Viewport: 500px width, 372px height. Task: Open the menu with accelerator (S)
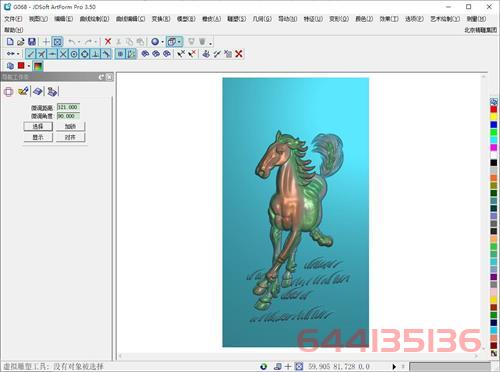click(x=237, y=19)
